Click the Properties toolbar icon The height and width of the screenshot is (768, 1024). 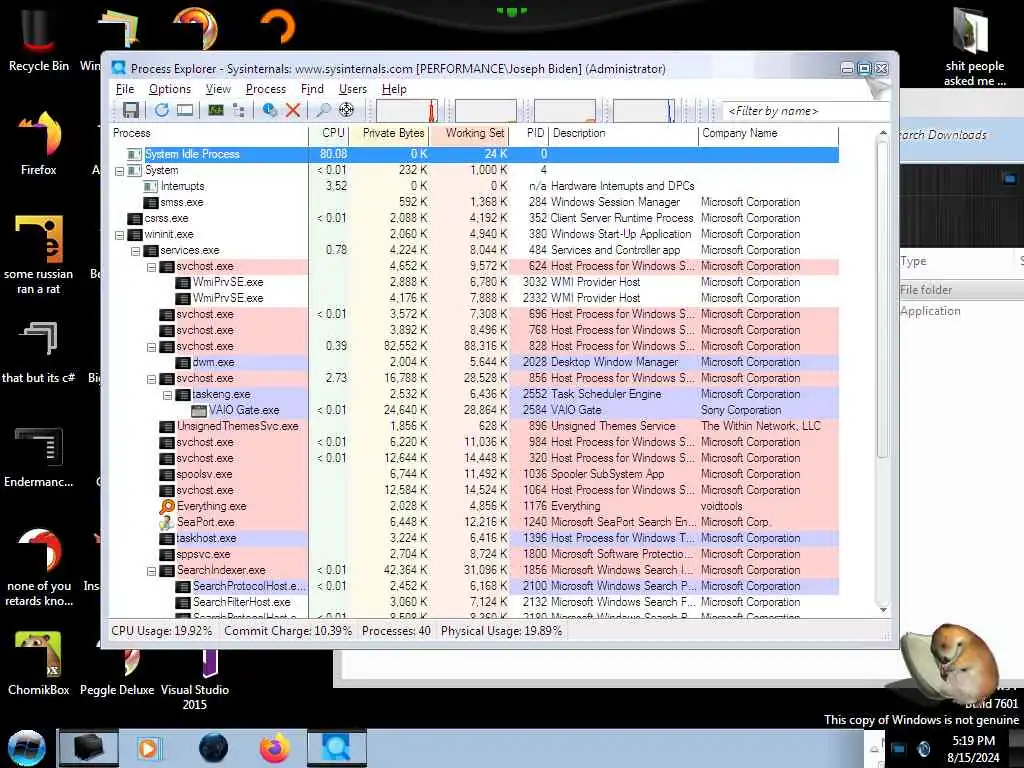click(269, 110)
